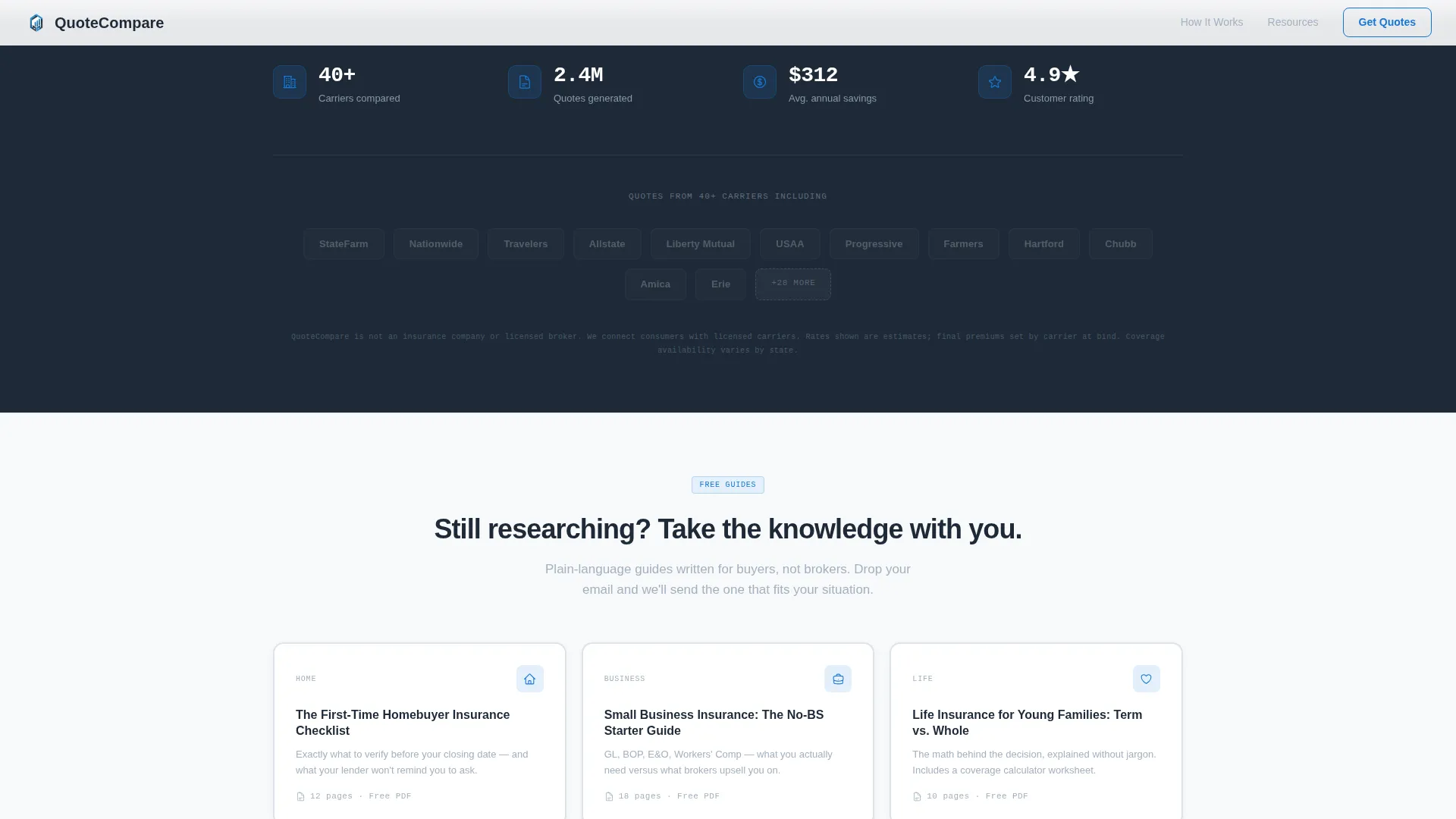This screenshot has height=819, width=1456.
Task: Open the Resources menu item
Action: coord(1292,22)
